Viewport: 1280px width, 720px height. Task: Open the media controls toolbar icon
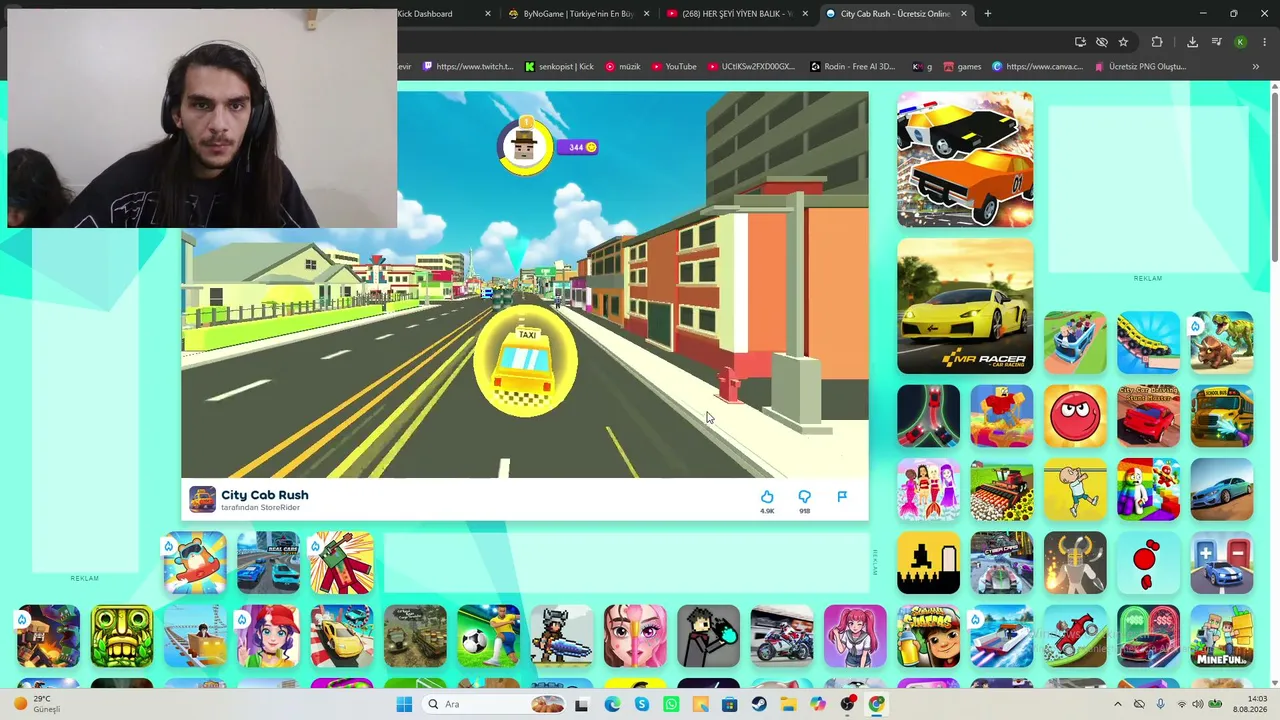[1216, 42]
